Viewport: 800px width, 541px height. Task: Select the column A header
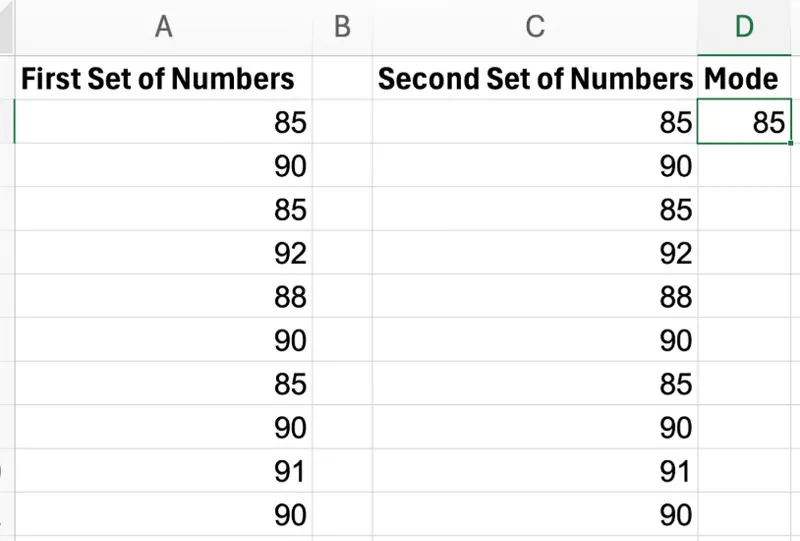coord(163,27)
